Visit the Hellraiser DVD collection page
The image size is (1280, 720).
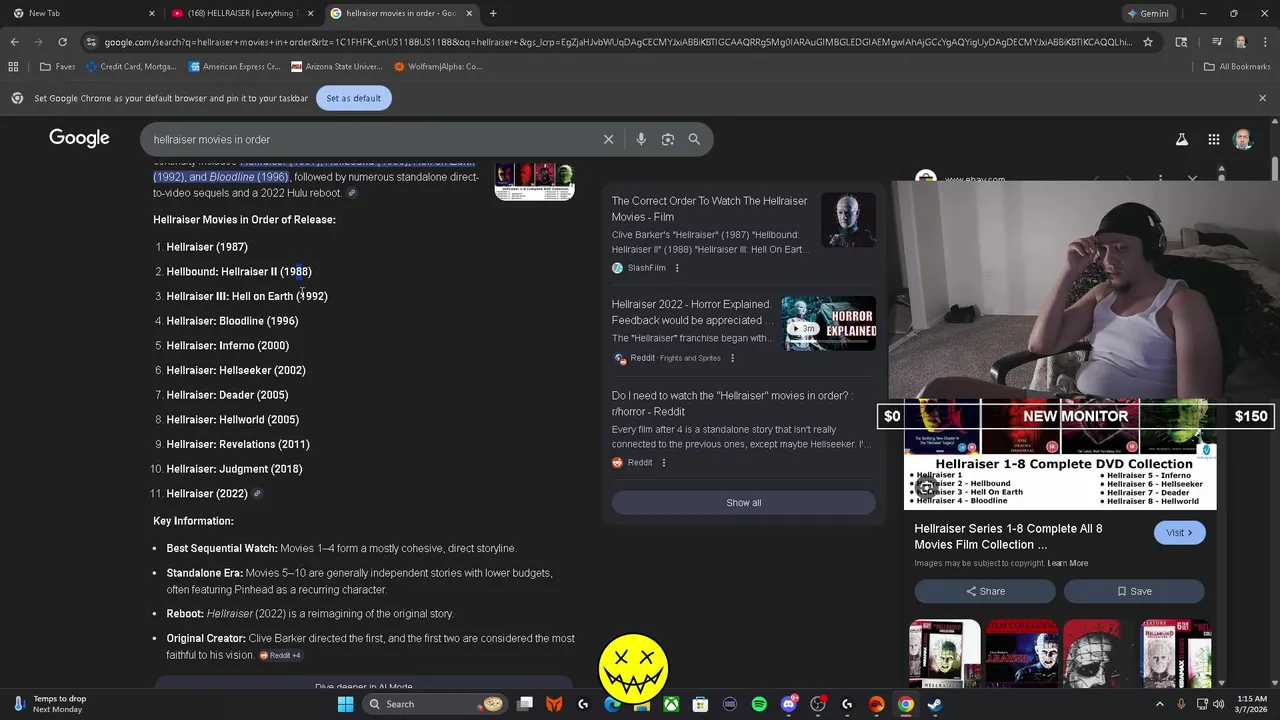tap(1179, 533)
